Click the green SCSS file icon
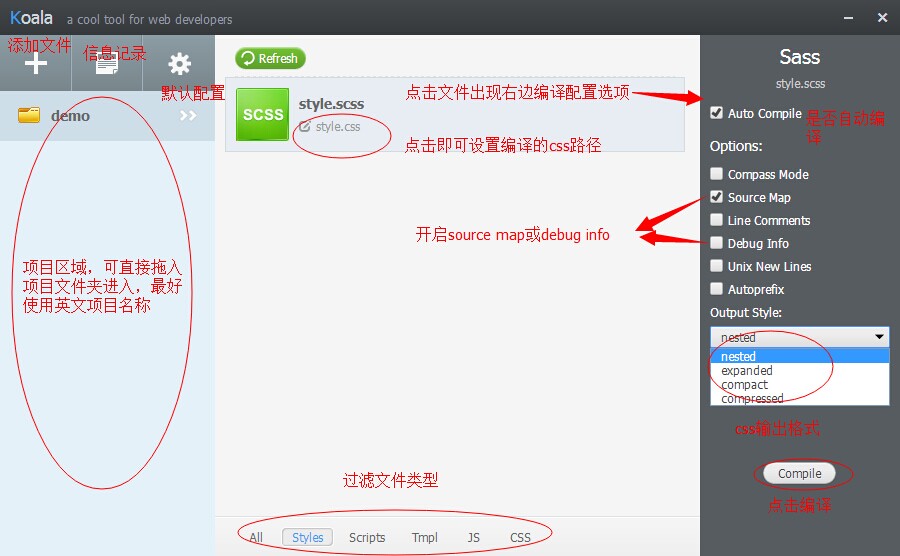Image resolution: width=900 pixels, height=556 pixels. [262, 114]
